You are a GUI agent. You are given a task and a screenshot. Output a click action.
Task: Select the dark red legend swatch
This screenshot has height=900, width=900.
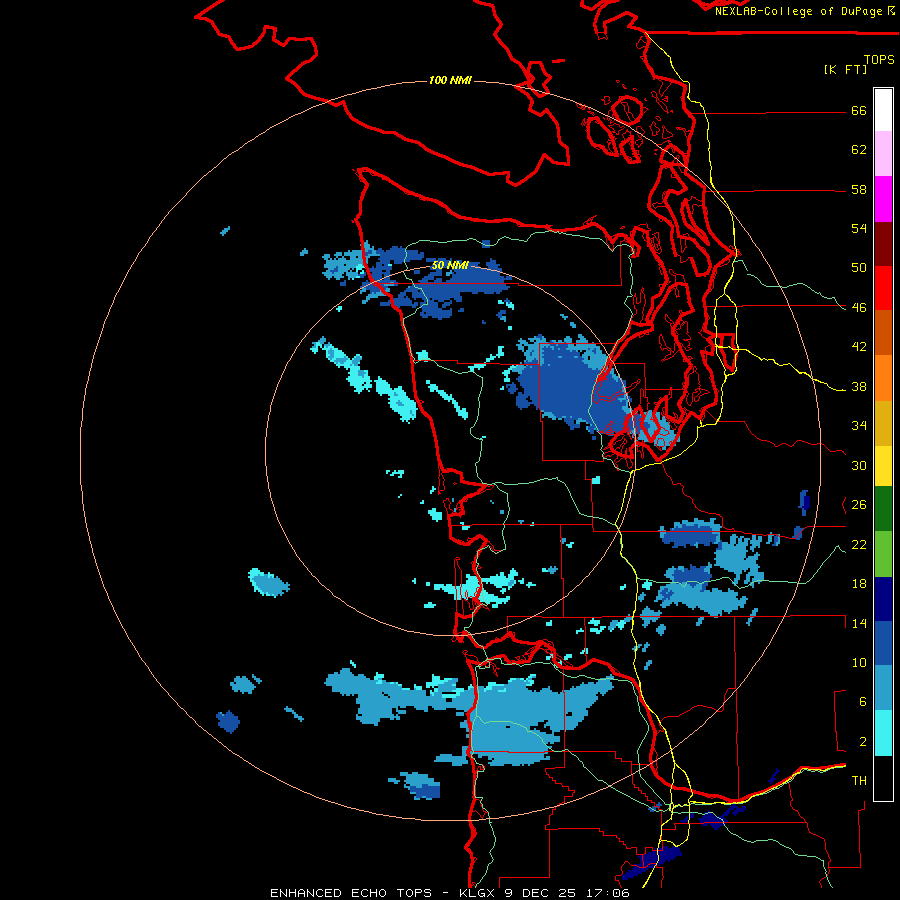[883, 244]
